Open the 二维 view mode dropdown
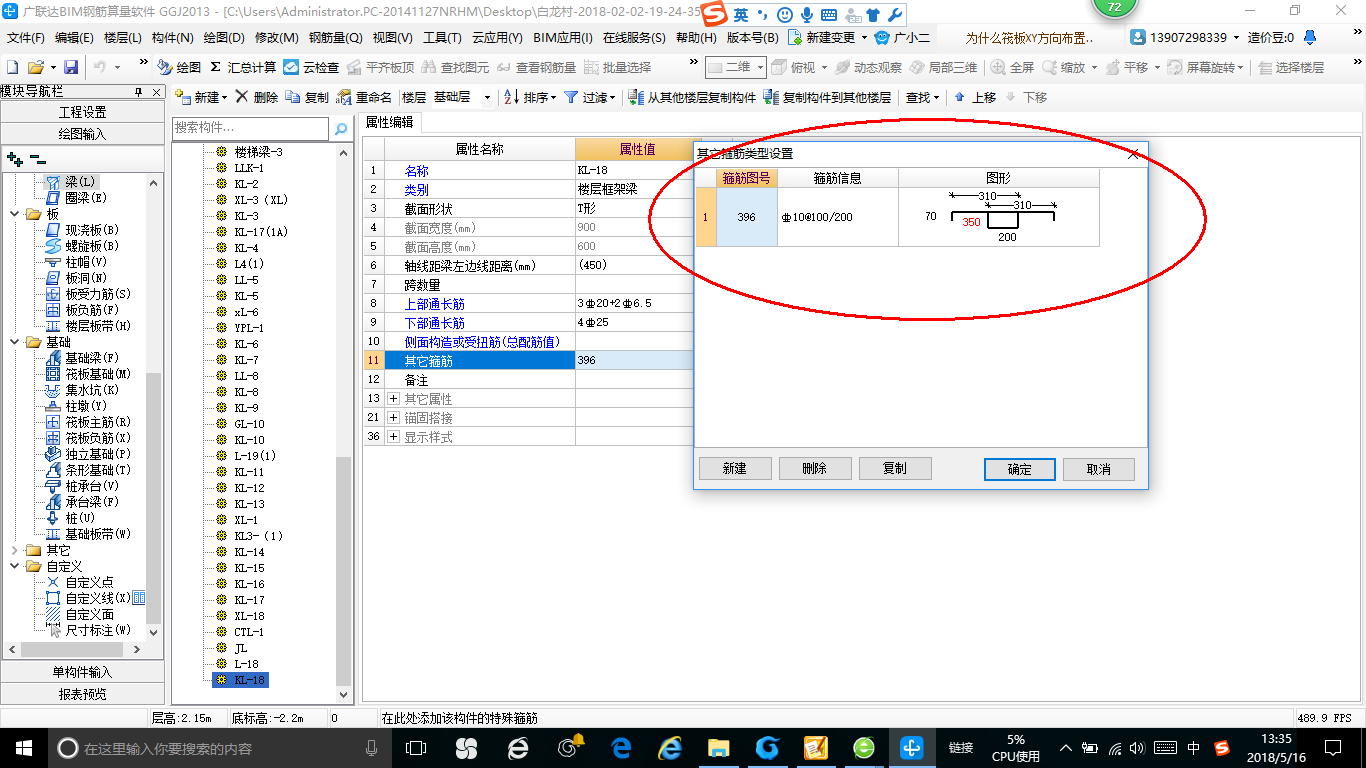Image resolution: width=1366 pixels, height=768 pixels. (x=761, y=67)
